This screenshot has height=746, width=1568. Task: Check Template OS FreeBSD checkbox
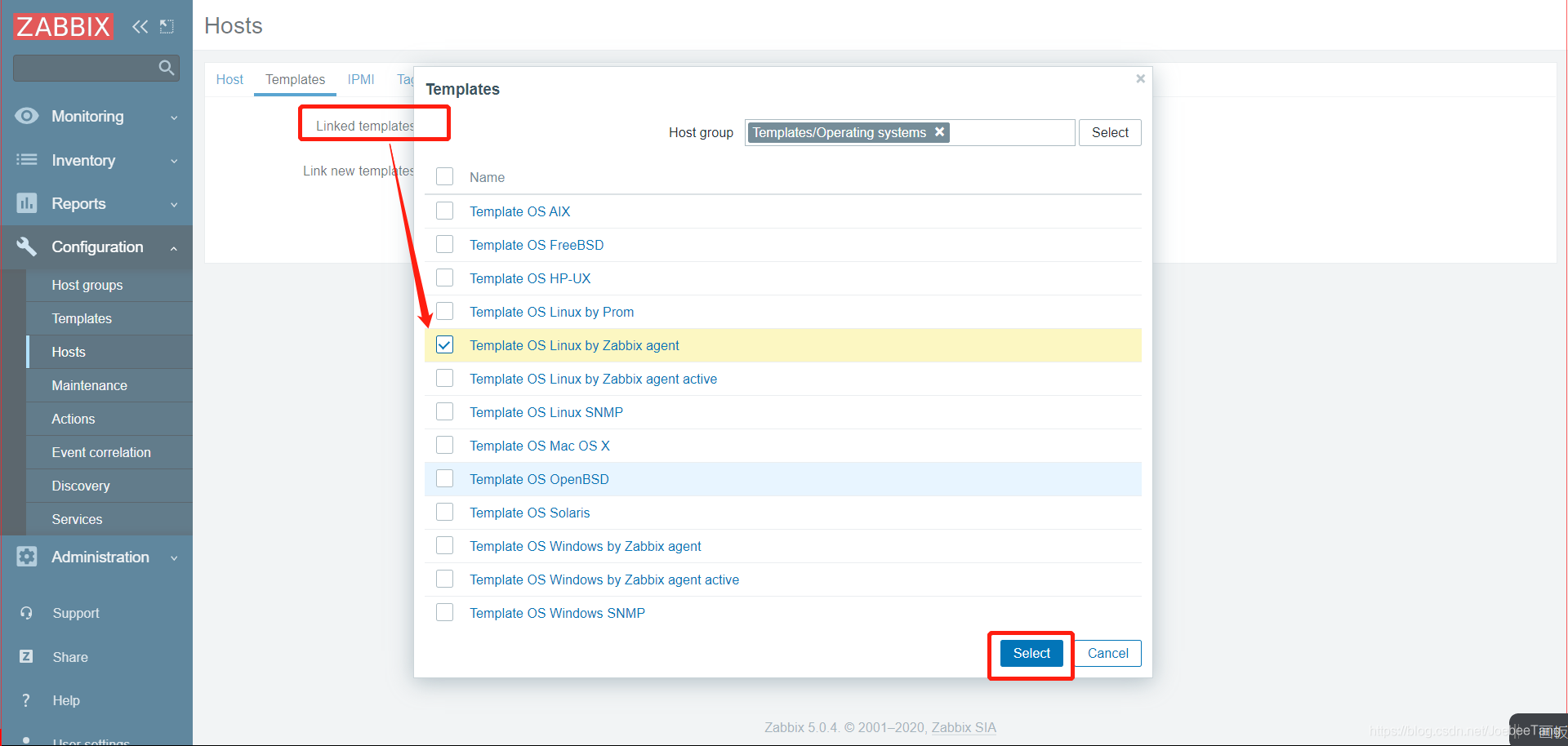click(444, 244)
